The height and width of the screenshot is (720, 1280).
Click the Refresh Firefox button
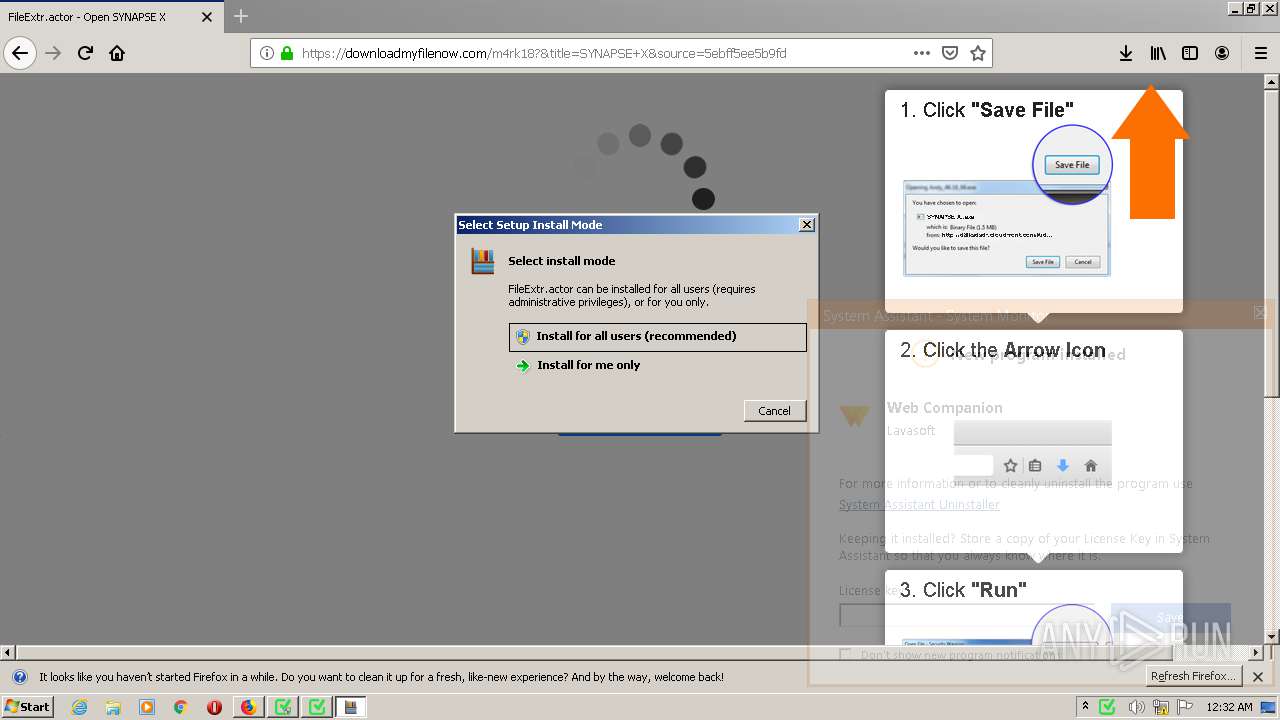click(x=1194, y=676)
